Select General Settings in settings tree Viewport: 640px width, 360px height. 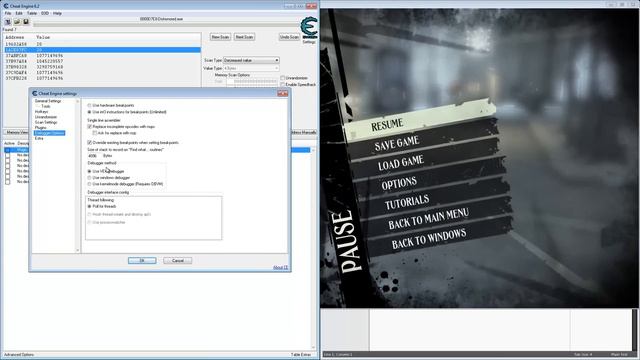[x=48, y=101]
